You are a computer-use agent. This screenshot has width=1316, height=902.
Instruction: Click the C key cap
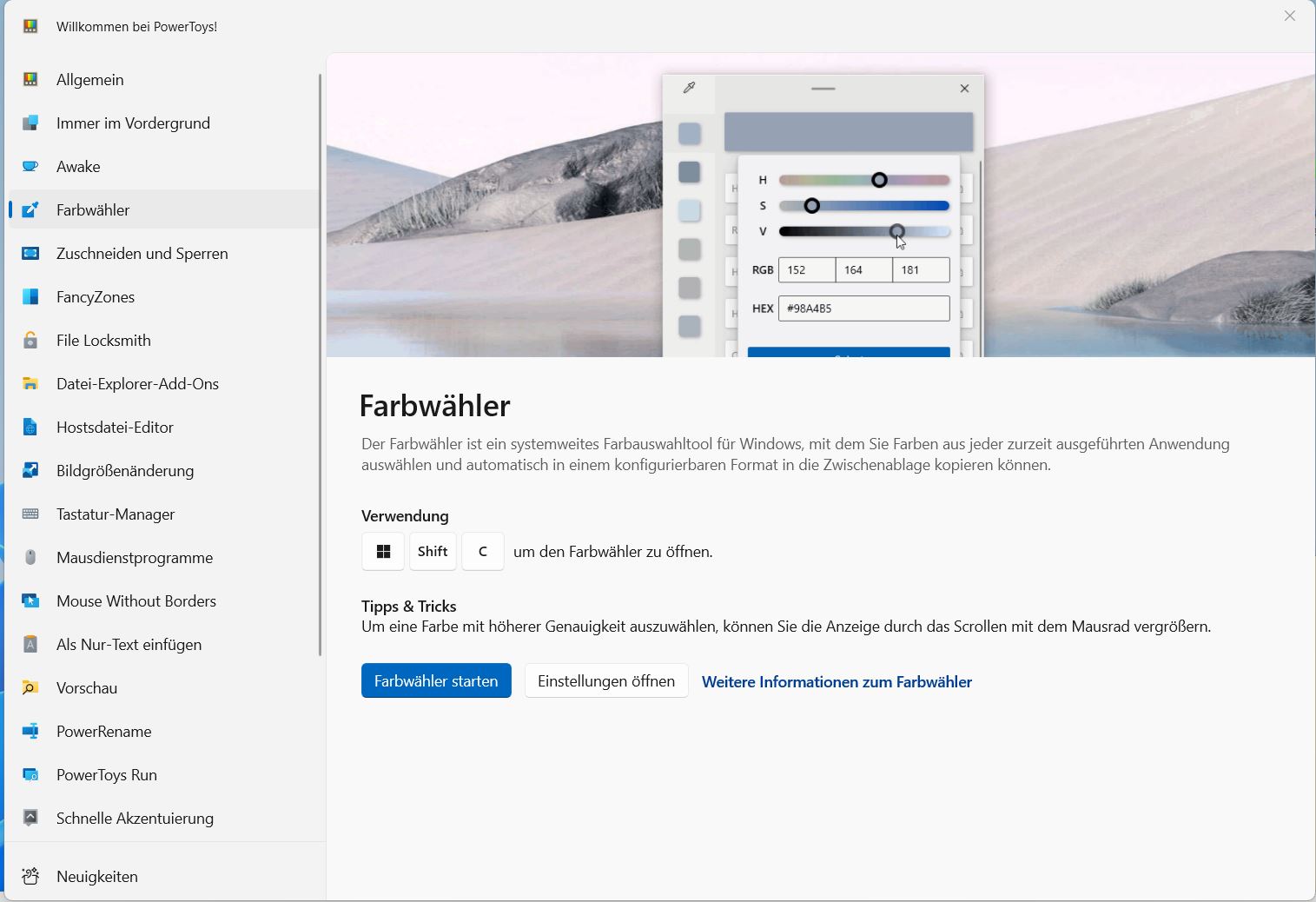483,552
